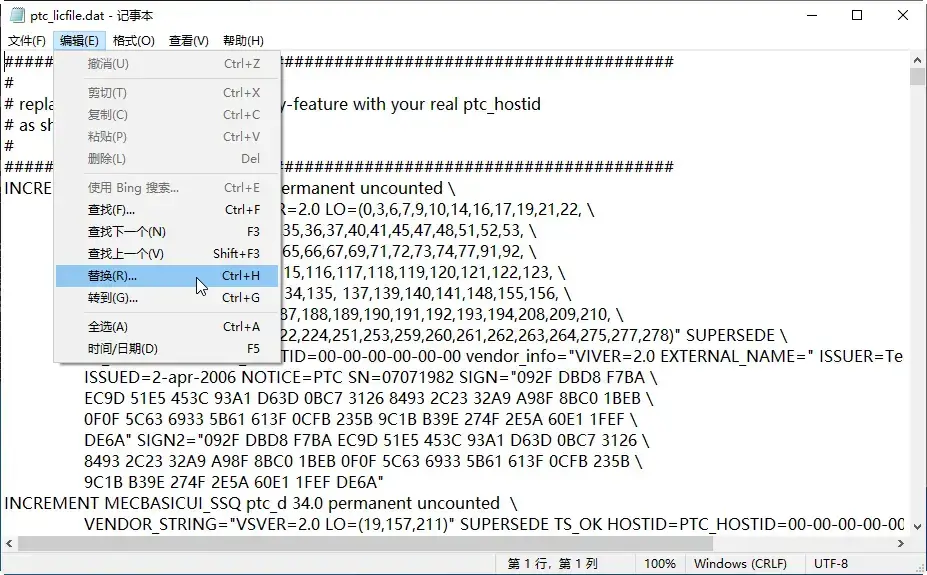Screen dimensions: 927x575
Task: Select 查找上一个(V) menu entry
Action: click(167, 254)
